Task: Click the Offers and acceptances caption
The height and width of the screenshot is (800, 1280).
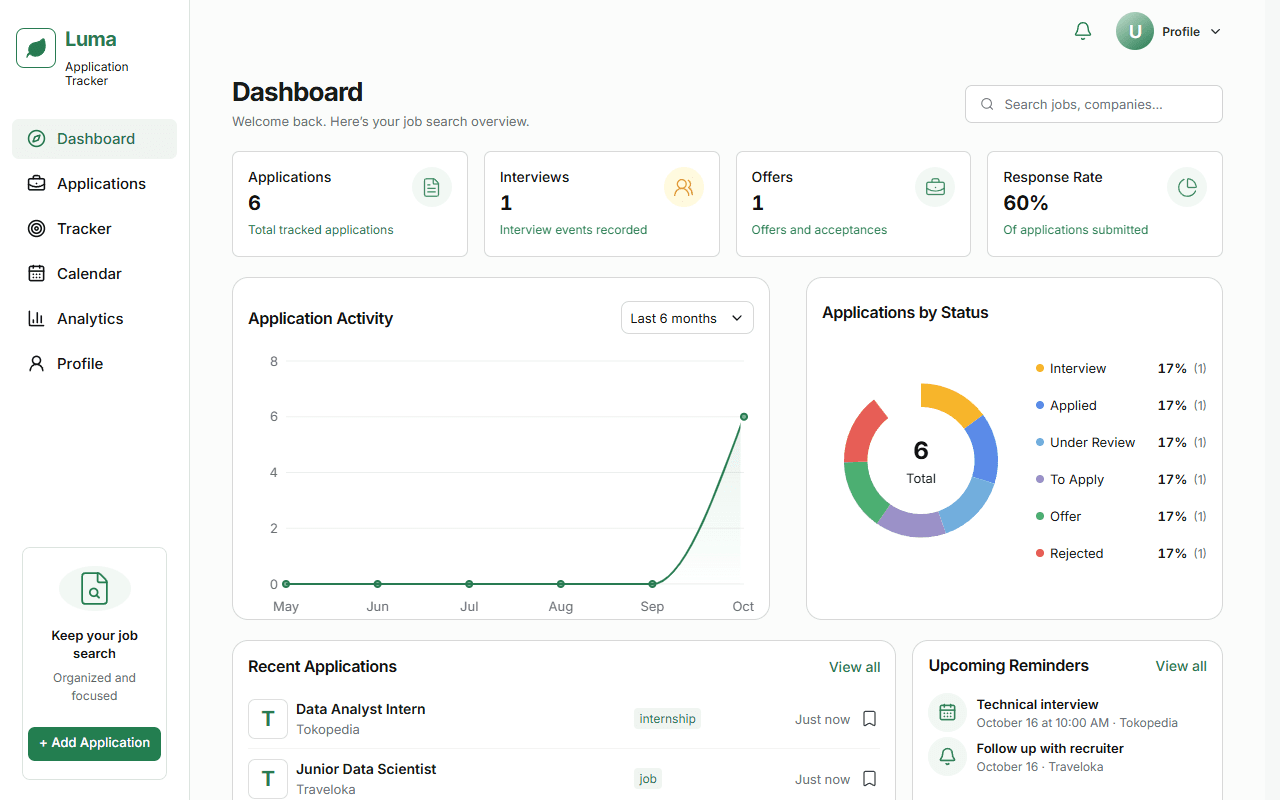Action: pos(819,230)
